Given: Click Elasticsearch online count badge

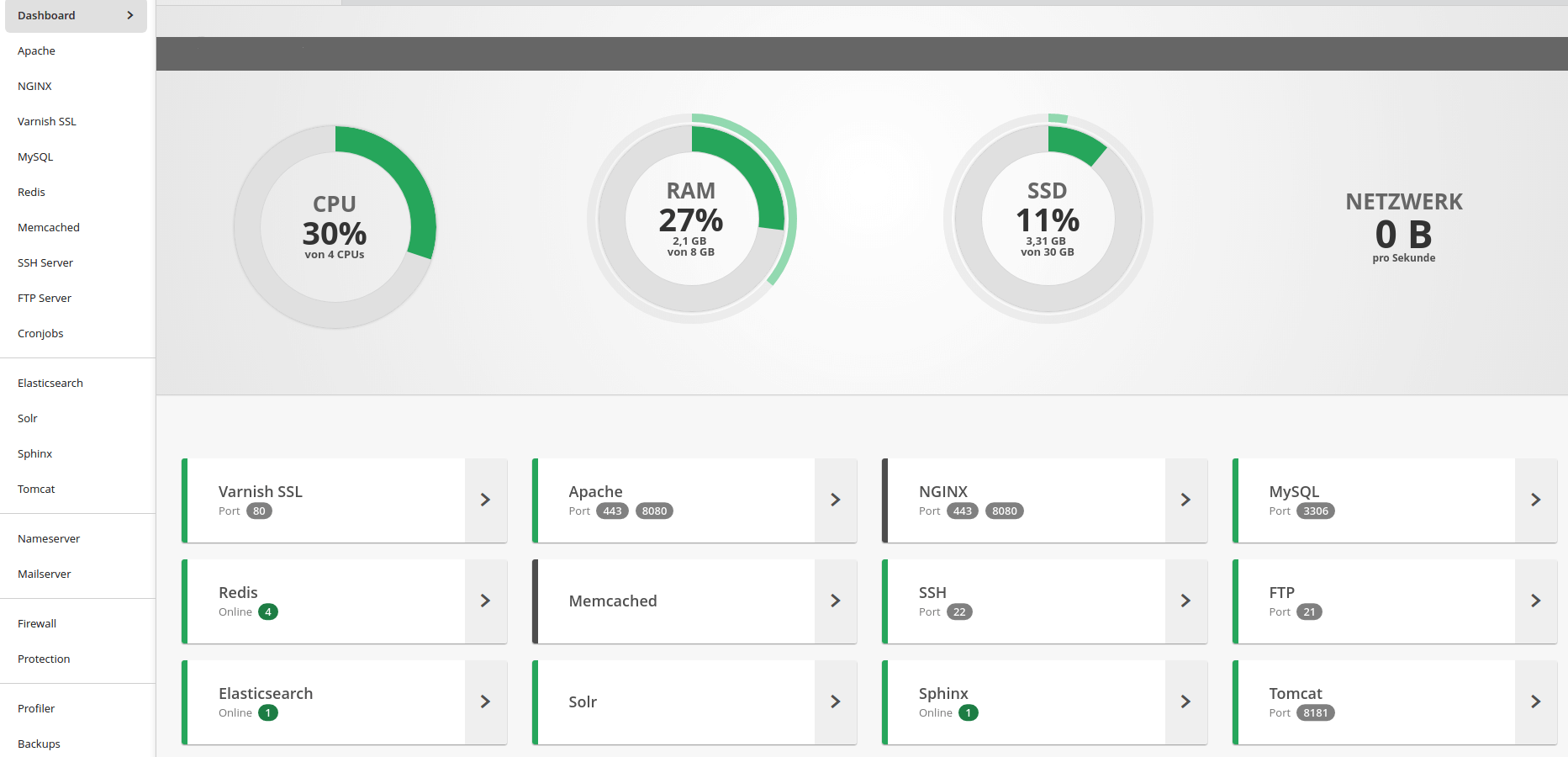Looking at the screenshot, I should click(268, 712).
